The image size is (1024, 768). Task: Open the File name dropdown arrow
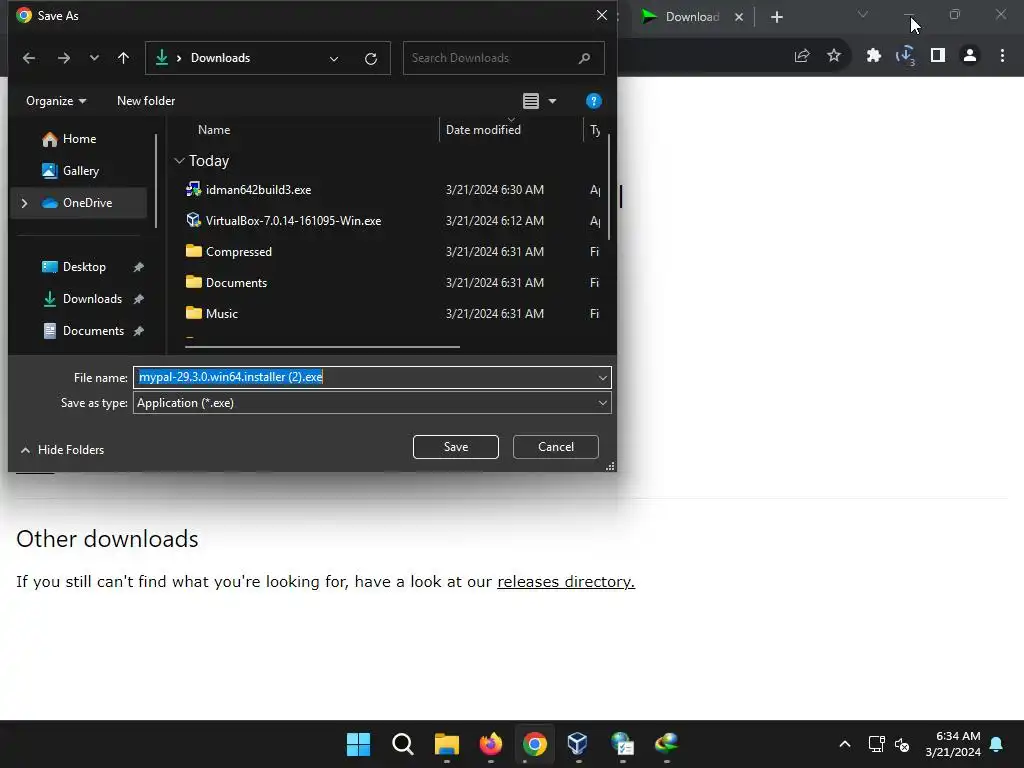pos(602,377)
